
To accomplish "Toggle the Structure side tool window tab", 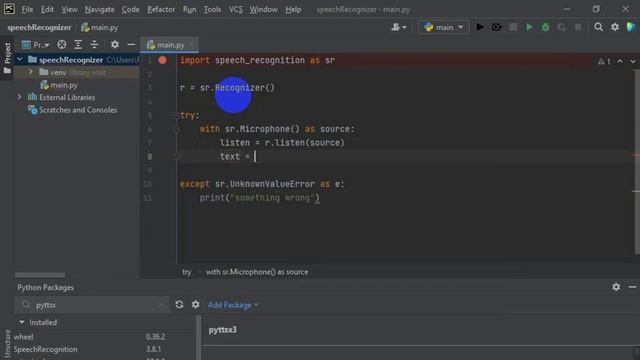I will click(x=7, y=344).
